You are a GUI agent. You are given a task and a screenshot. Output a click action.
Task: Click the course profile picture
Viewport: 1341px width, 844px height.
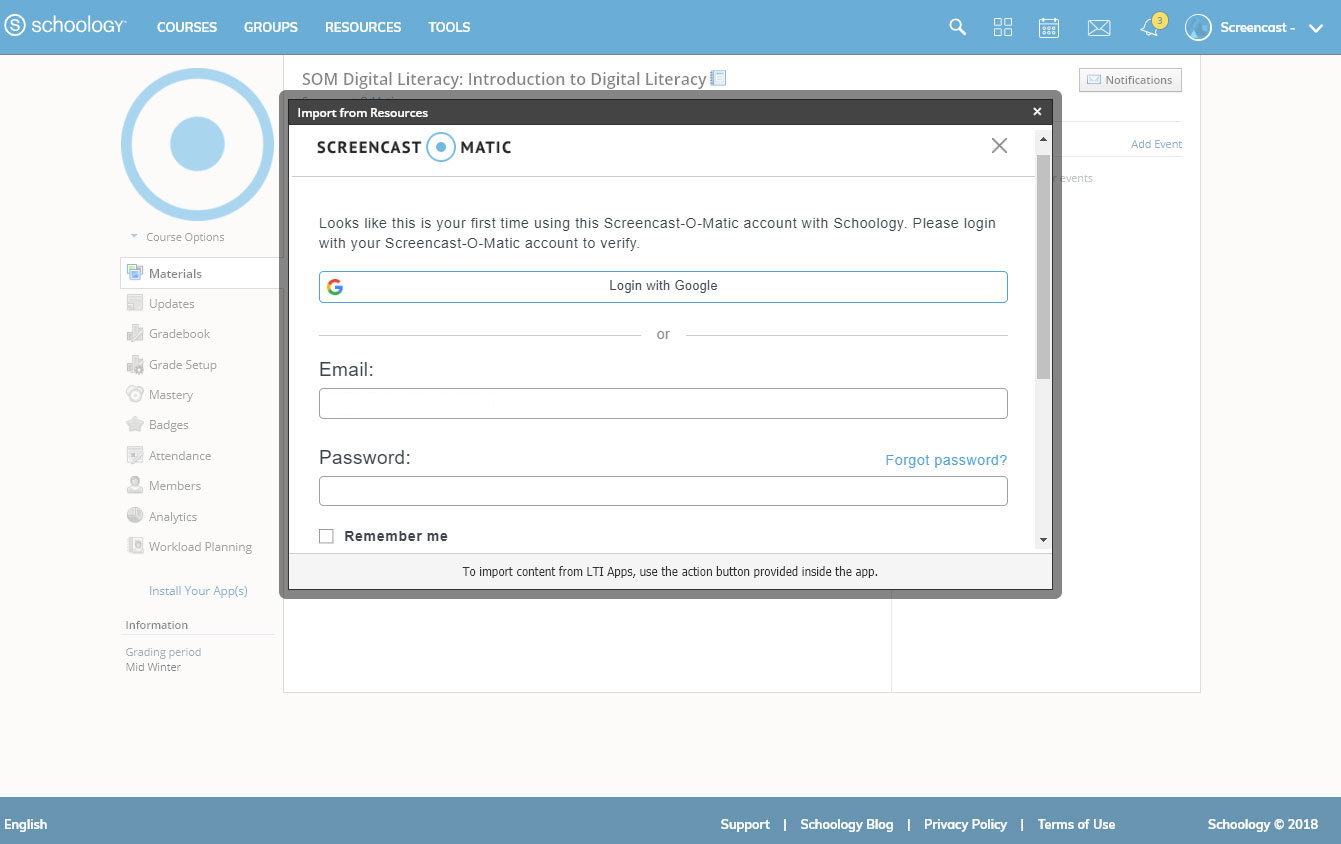(197, 144)
